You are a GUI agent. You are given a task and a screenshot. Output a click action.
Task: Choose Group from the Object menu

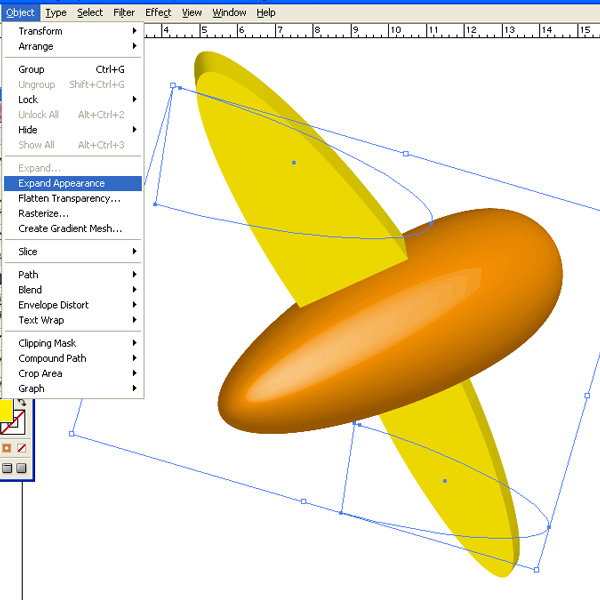73,69
